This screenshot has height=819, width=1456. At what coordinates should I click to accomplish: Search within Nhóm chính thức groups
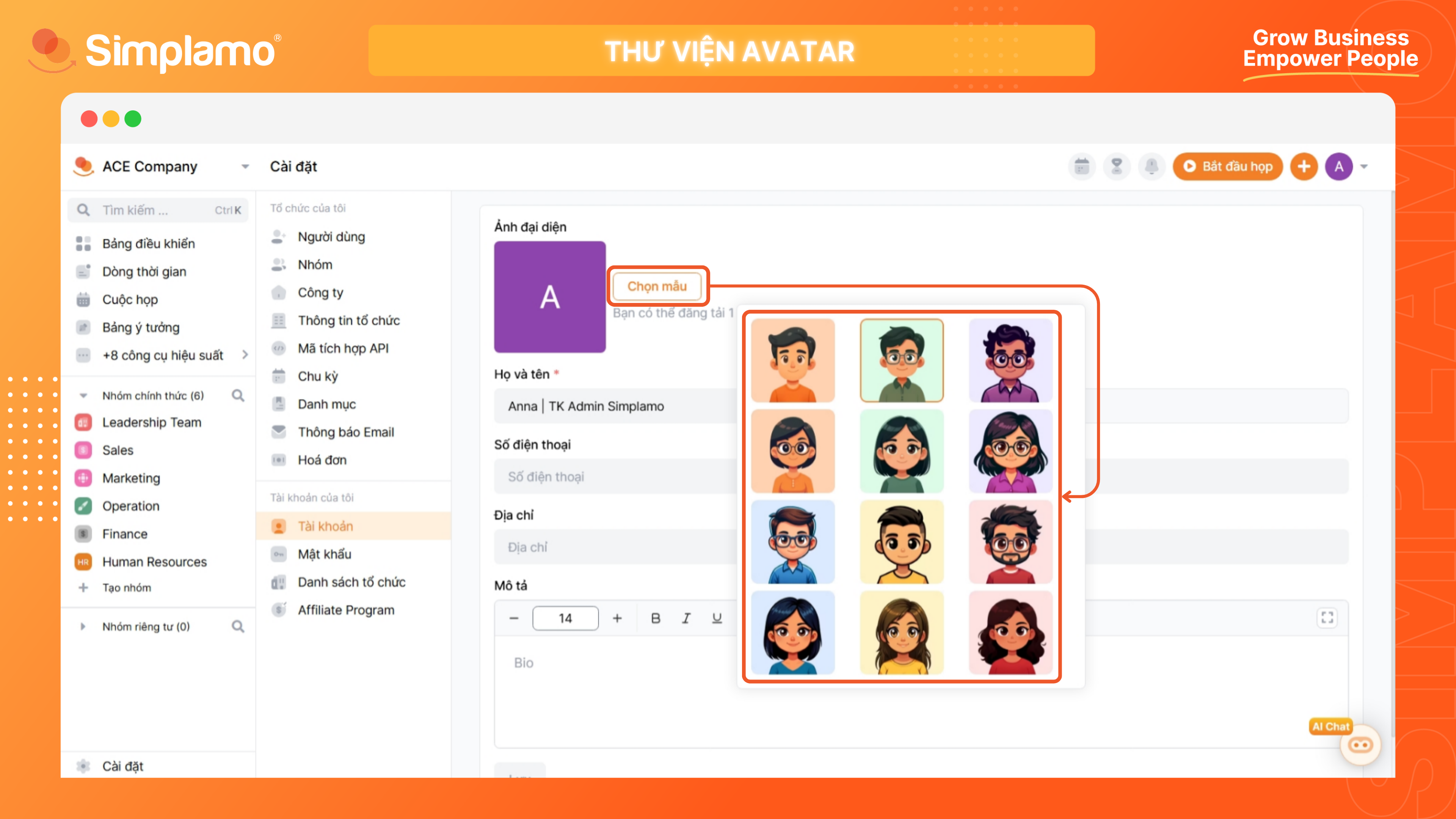click(x=238, y=395)
